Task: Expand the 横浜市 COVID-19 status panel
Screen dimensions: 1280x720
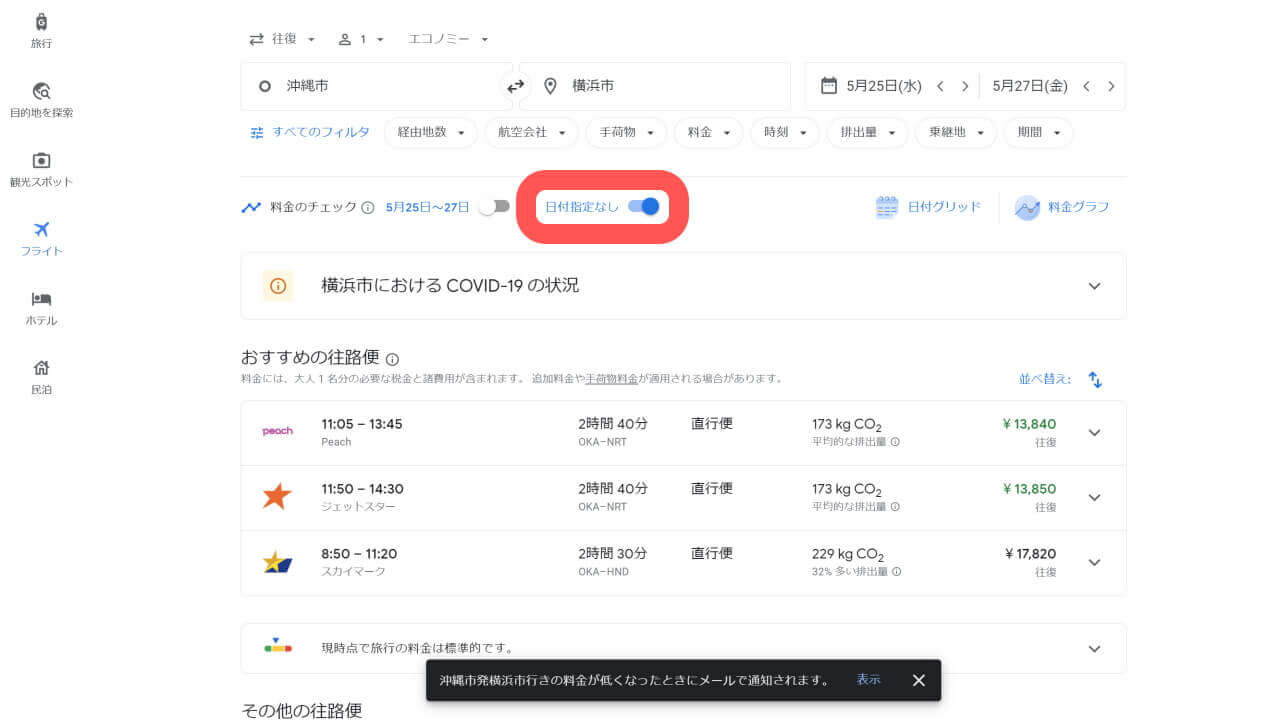Action: pos(1094,286)
